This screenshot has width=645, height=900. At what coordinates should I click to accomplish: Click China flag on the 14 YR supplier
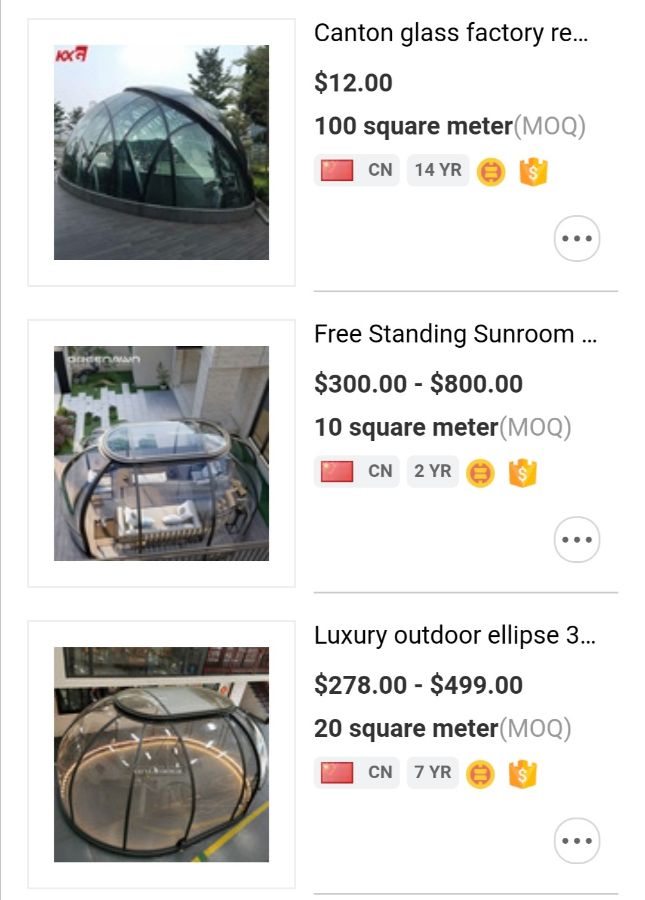coord(337,171)
